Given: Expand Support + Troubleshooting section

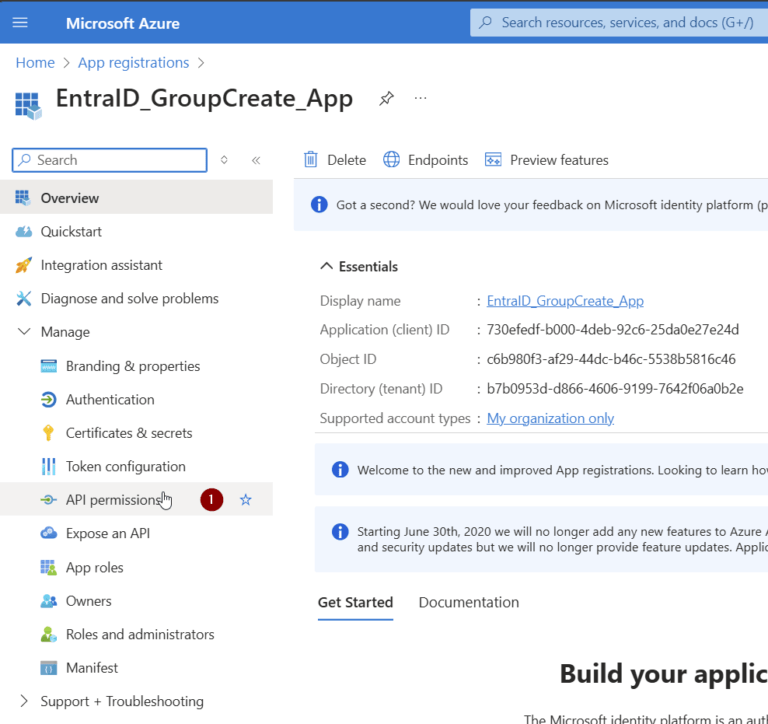Looking at the screenshot, I should pos(24,701).
